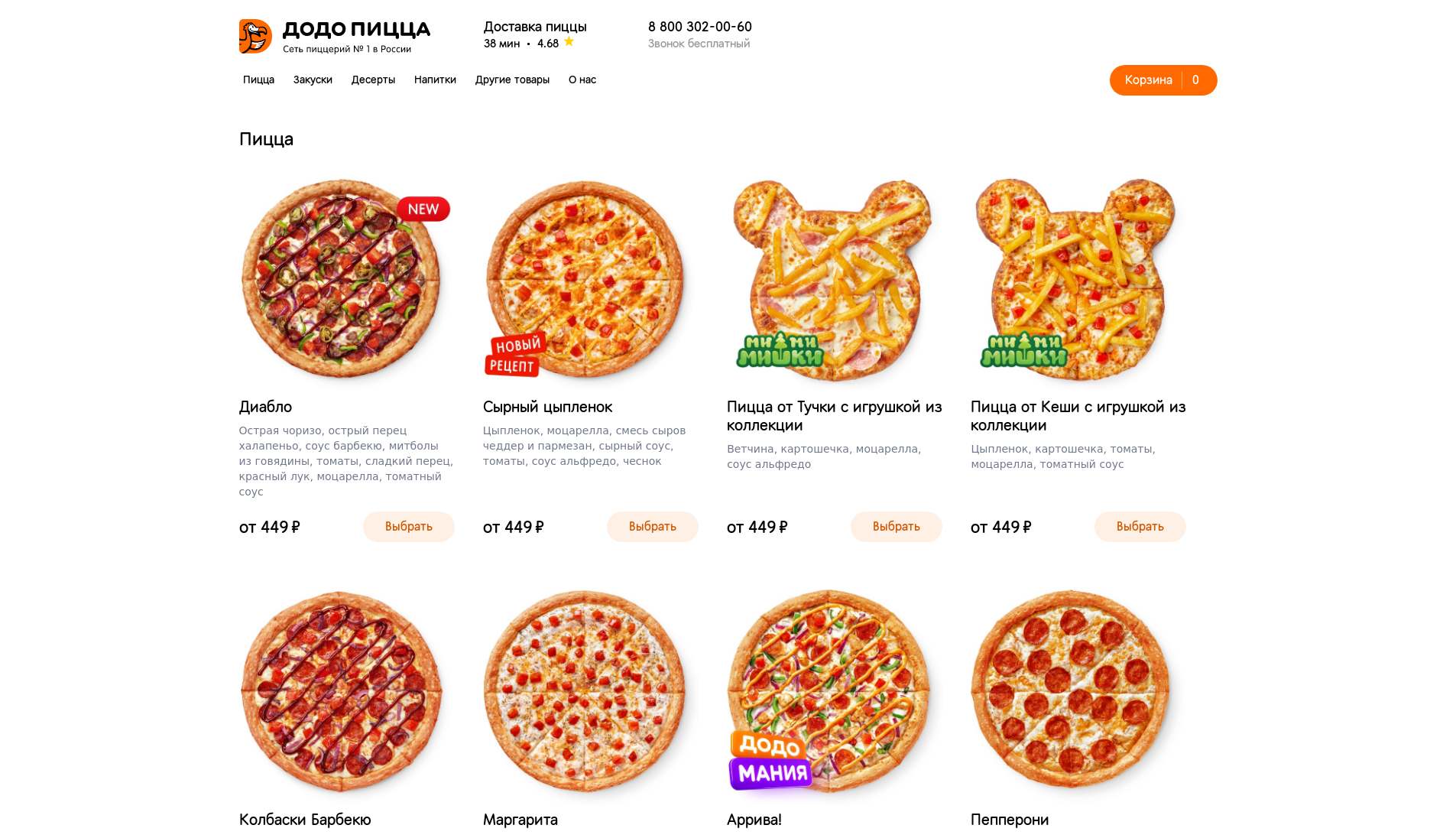1456x838 pixels.
Task: Open the Пицца menu section
Action: point(258,80)
